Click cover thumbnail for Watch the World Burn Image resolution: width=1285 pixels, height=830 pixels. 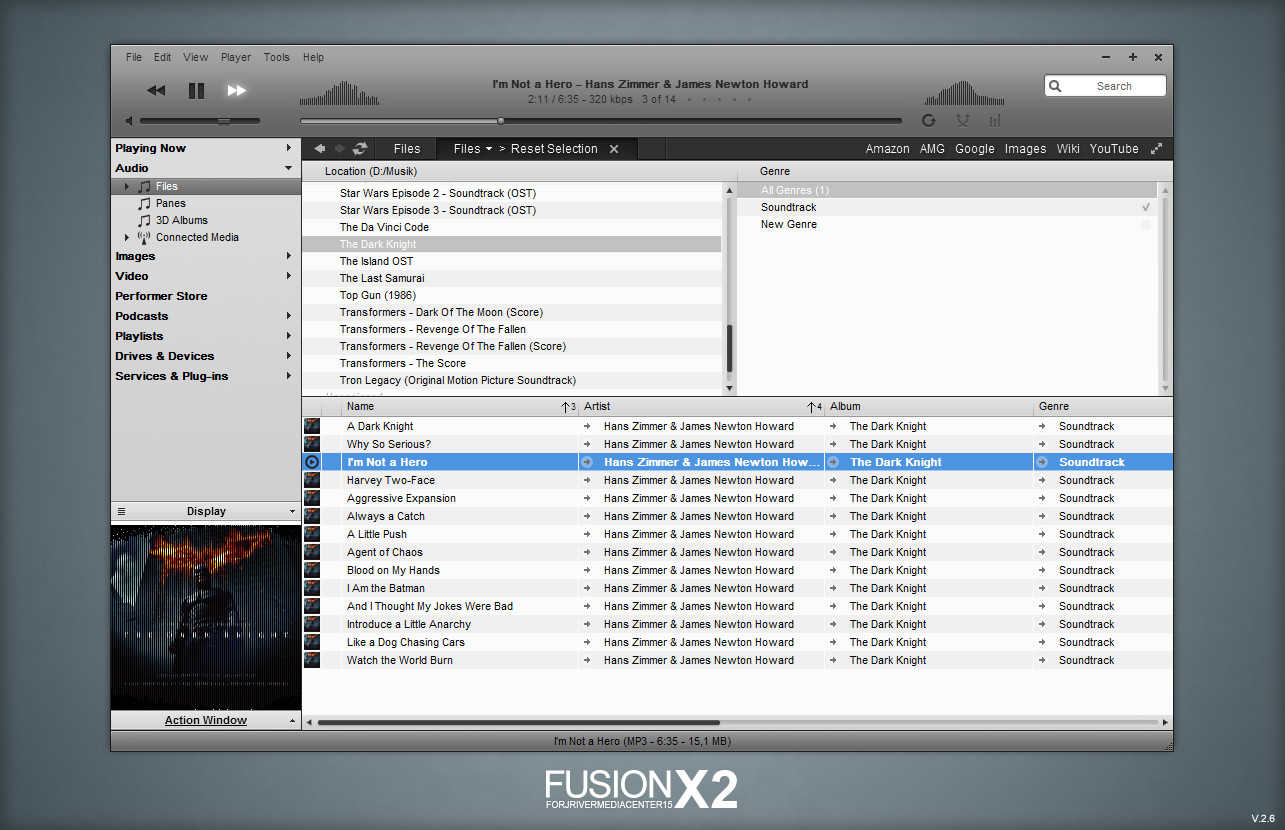[x=312, y=660]
